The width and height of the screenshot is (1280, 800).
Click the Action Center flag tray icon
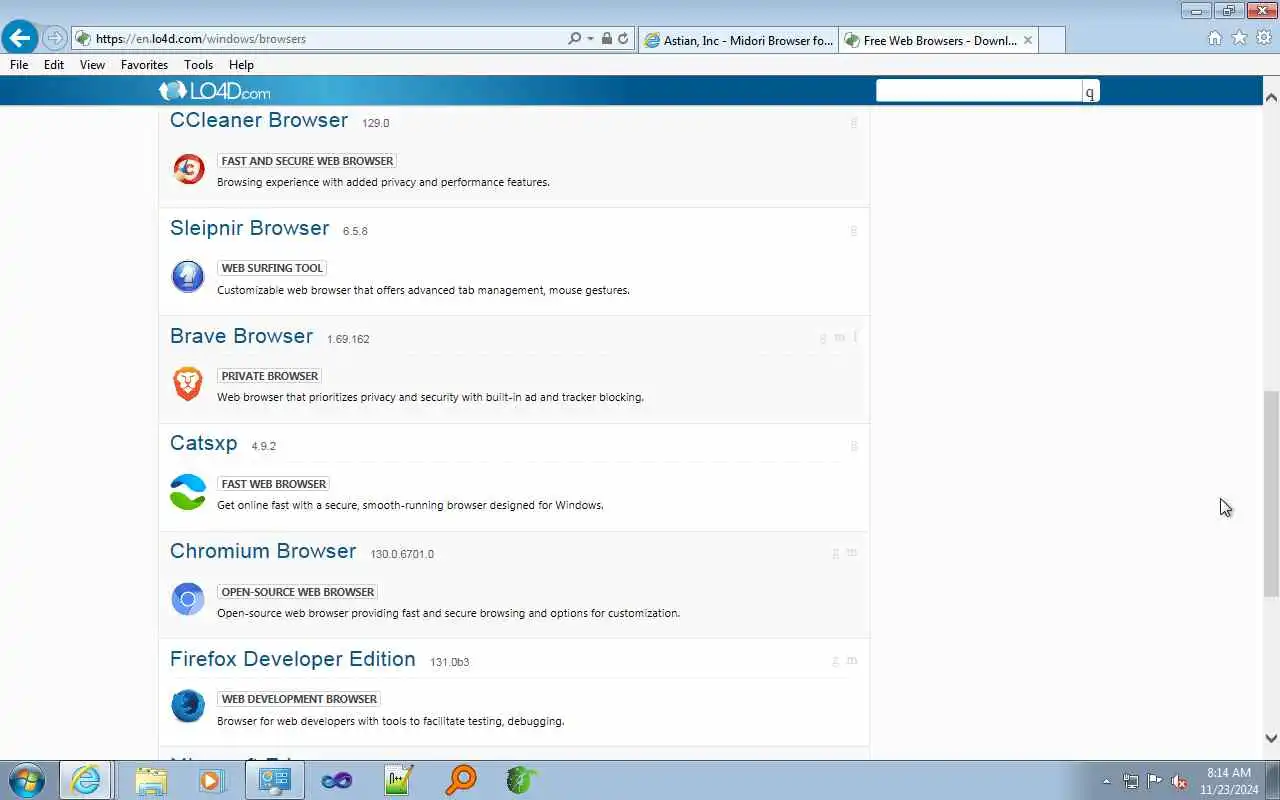[1155, 781]
